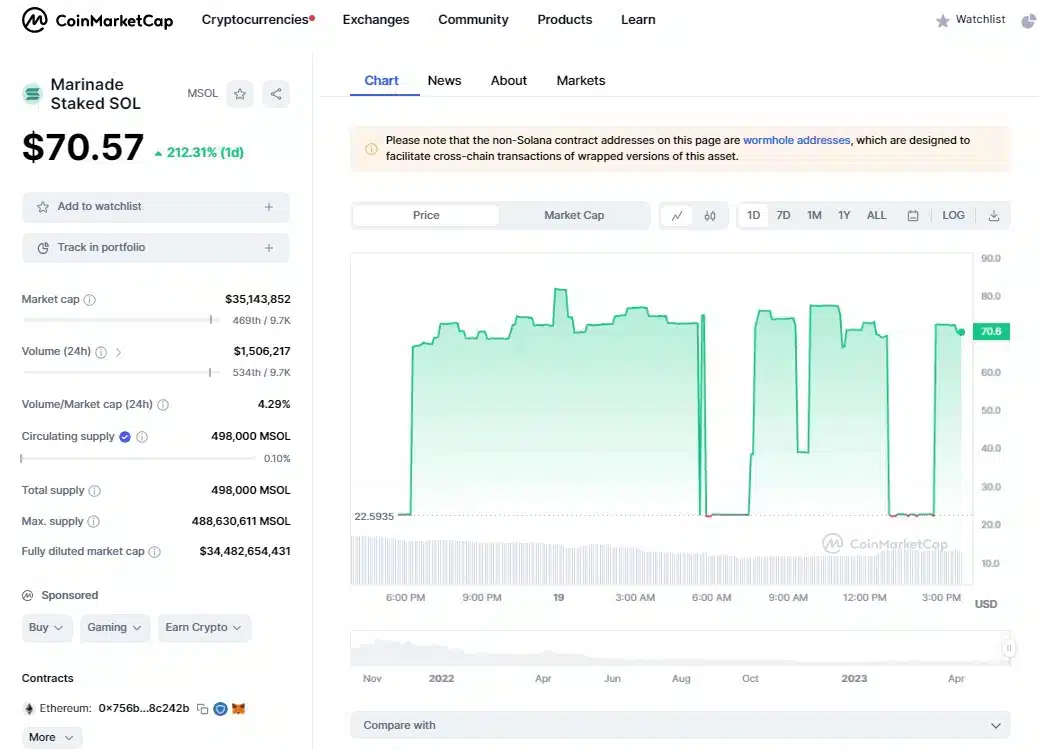The image size is (1039, 750).
Task: Click the plus icon on Track in portfolio
Action: click(268, 248)
